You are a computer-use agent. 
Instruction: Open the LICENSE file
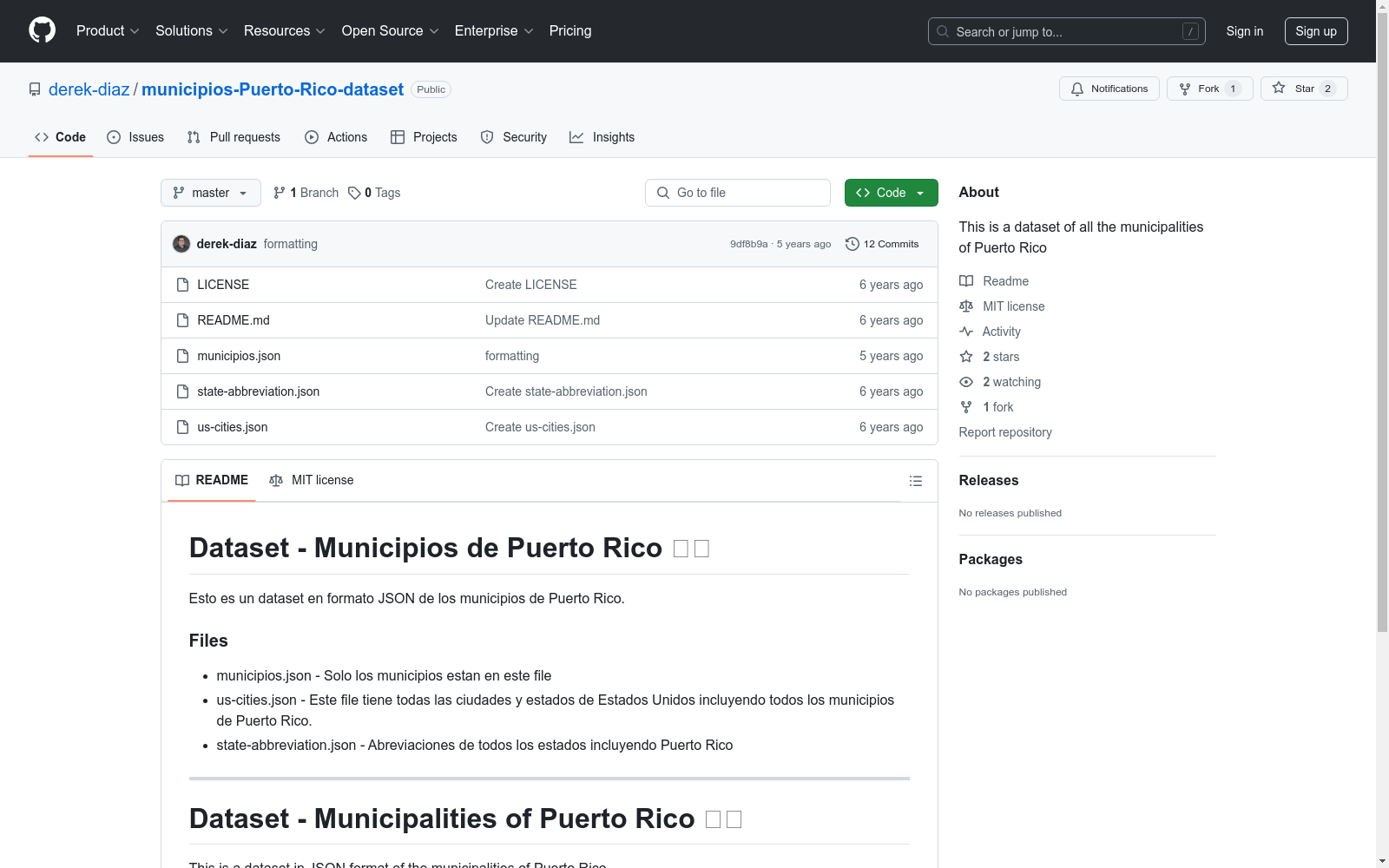click(x=223, y=285)
